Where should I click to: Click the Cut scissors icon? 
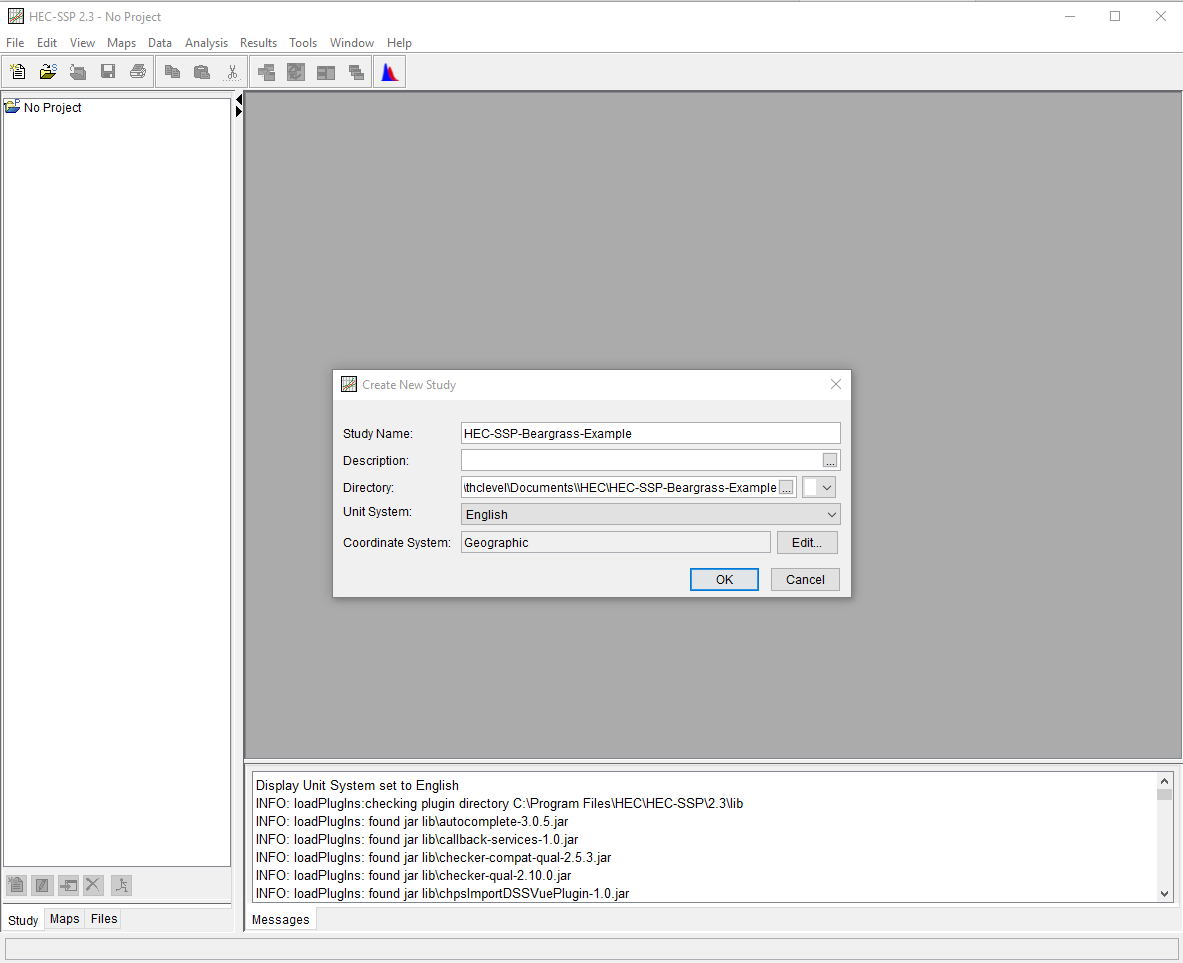[232, 72]
